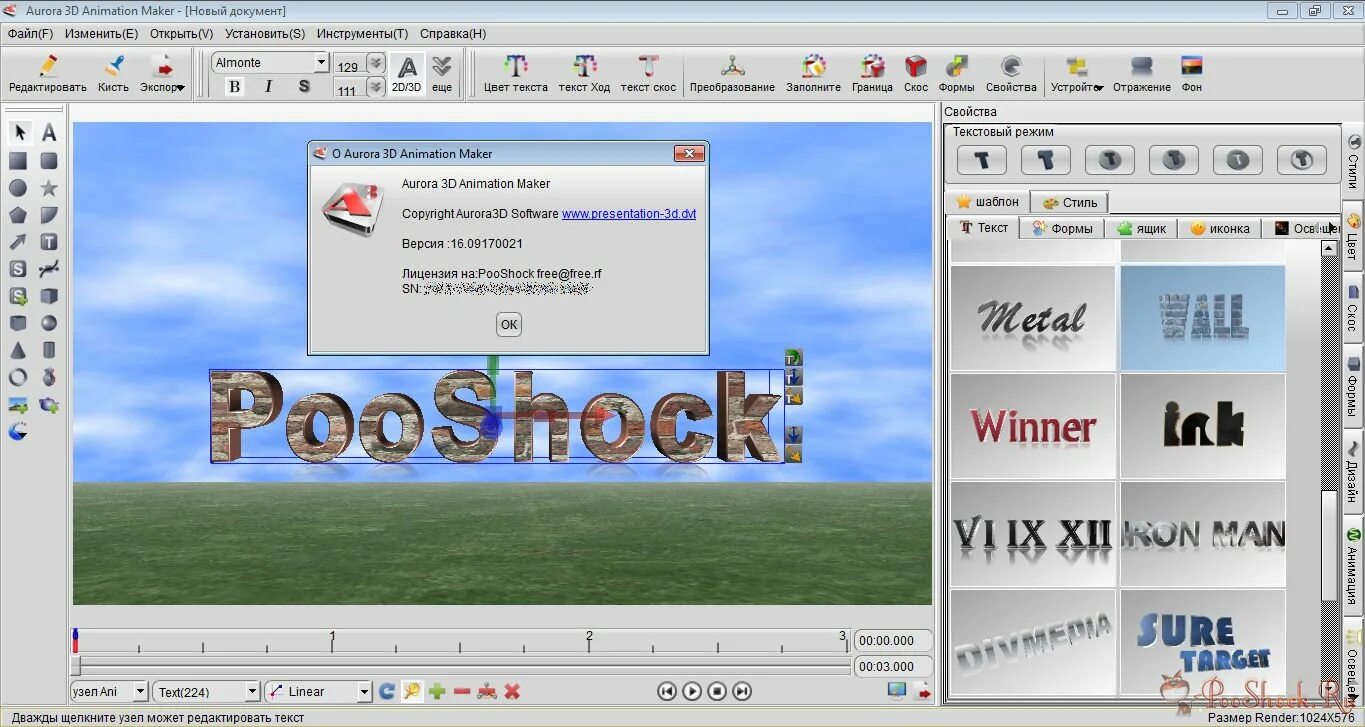Add a star shape
The width and height of the screenshot is (1365, 727).
click(49, 188)
